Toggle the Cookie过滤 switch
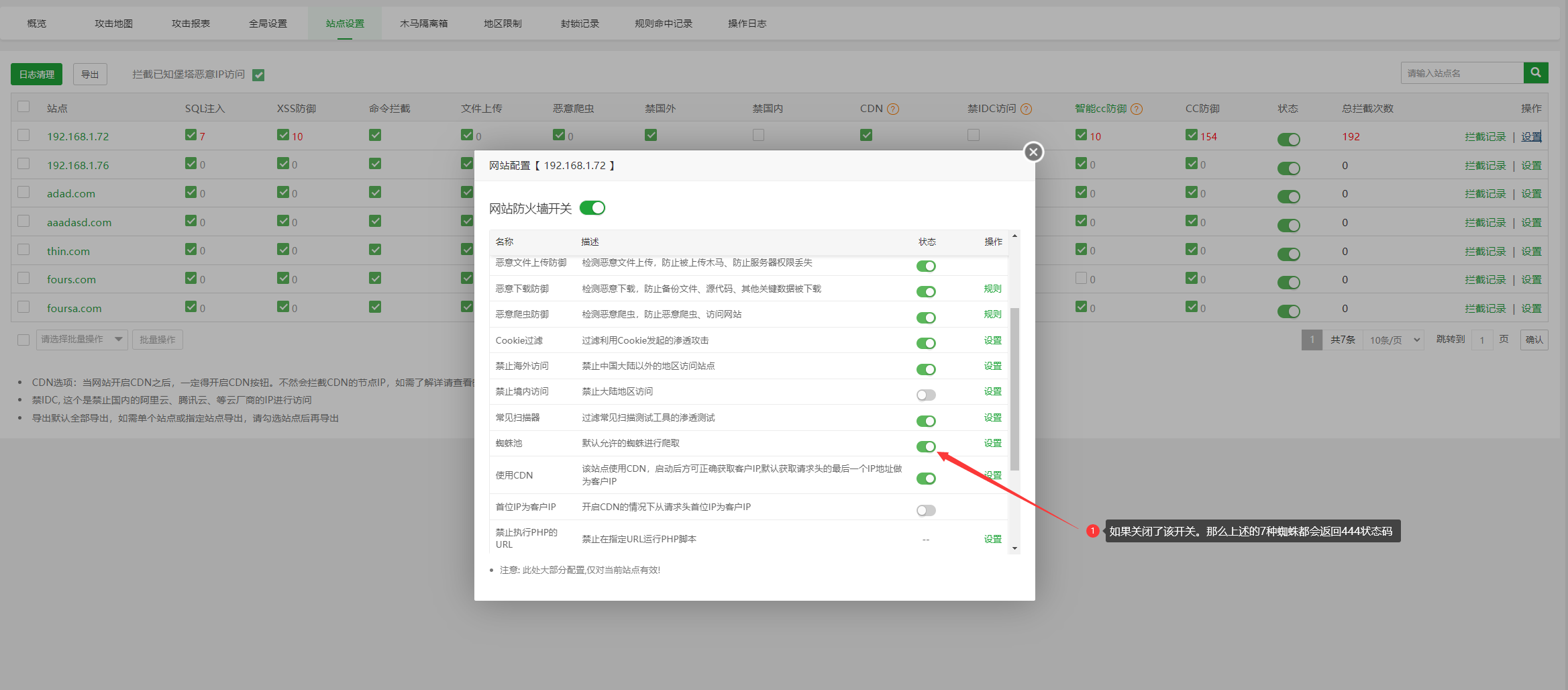 [x=926, y=343]
